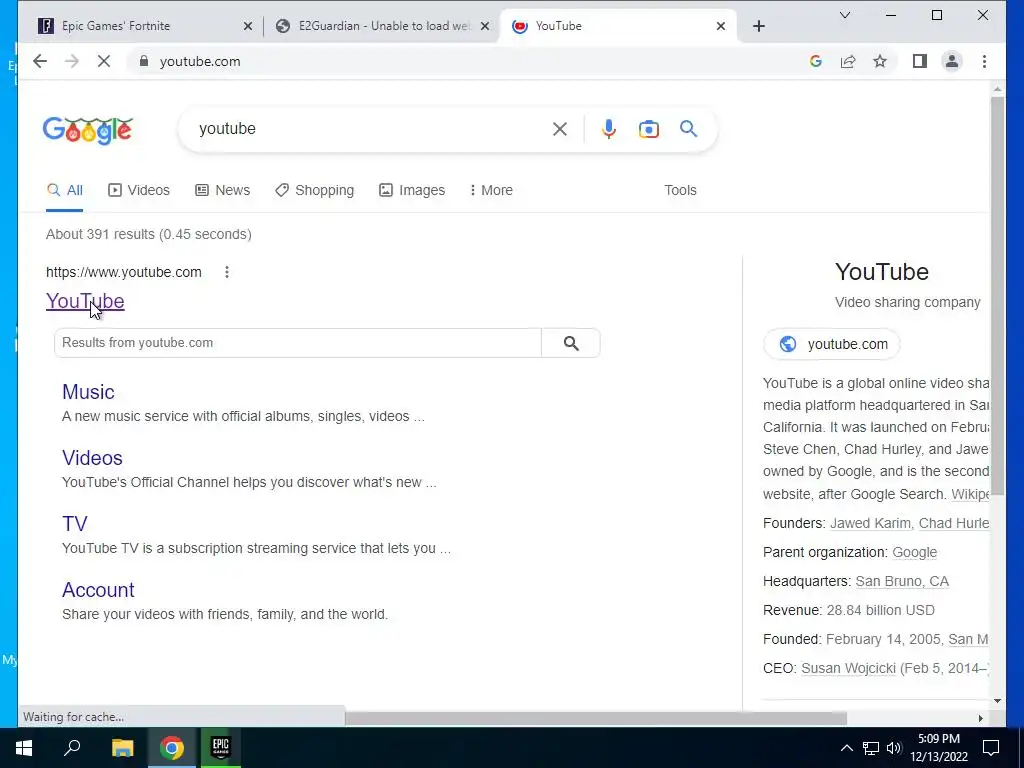
Task: Switch to the Shopping results tab
Action: coord(314,190)
